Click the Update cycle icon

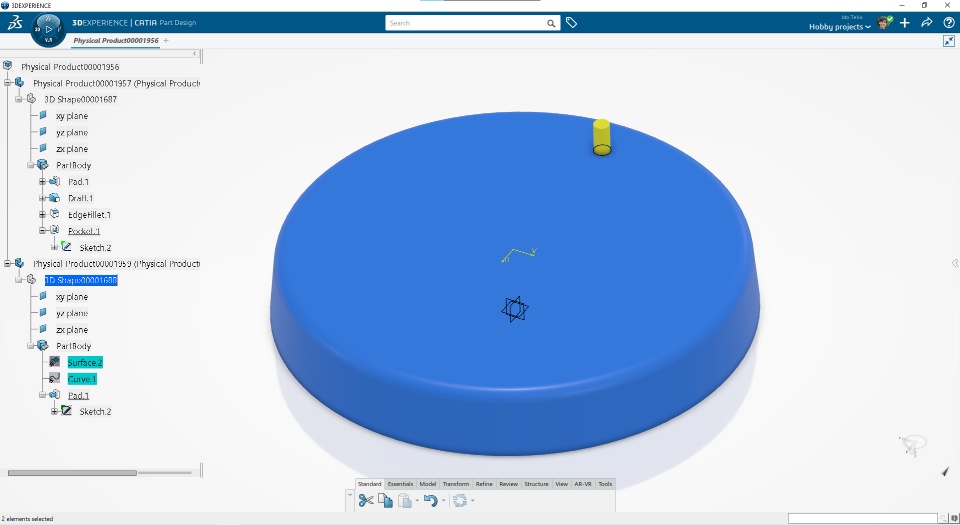[x=460, y=501]
